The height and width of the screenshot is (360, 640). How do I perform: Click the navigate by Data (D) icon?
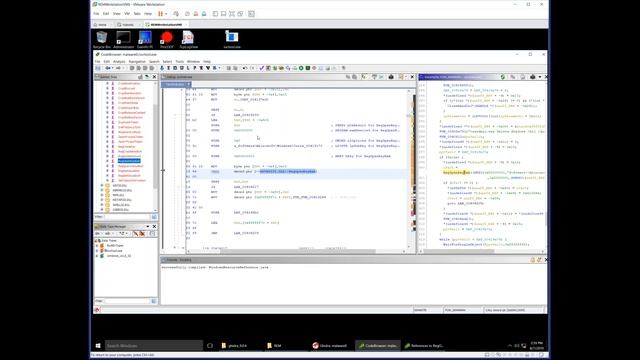[x=175, y=68]
